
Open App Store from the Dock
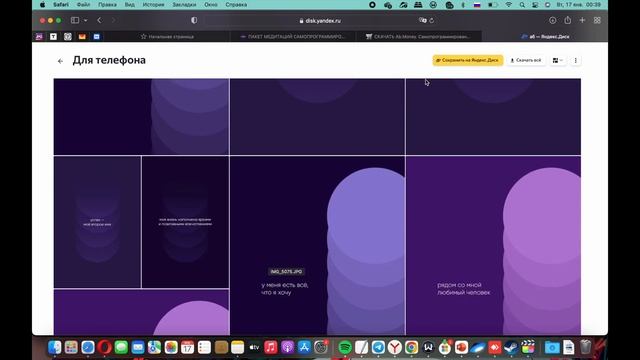(304, 347)
